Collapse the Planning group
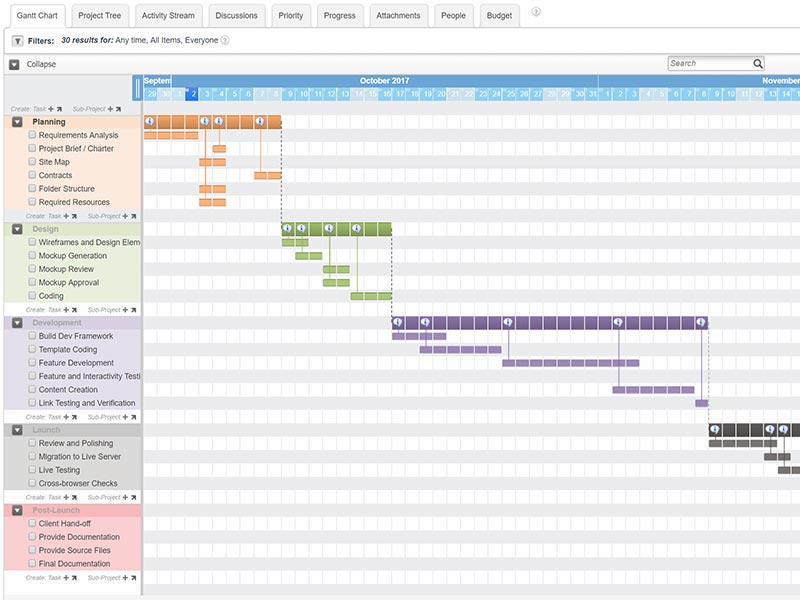This screenshot has width=800, height=600. tap(17, 122)
